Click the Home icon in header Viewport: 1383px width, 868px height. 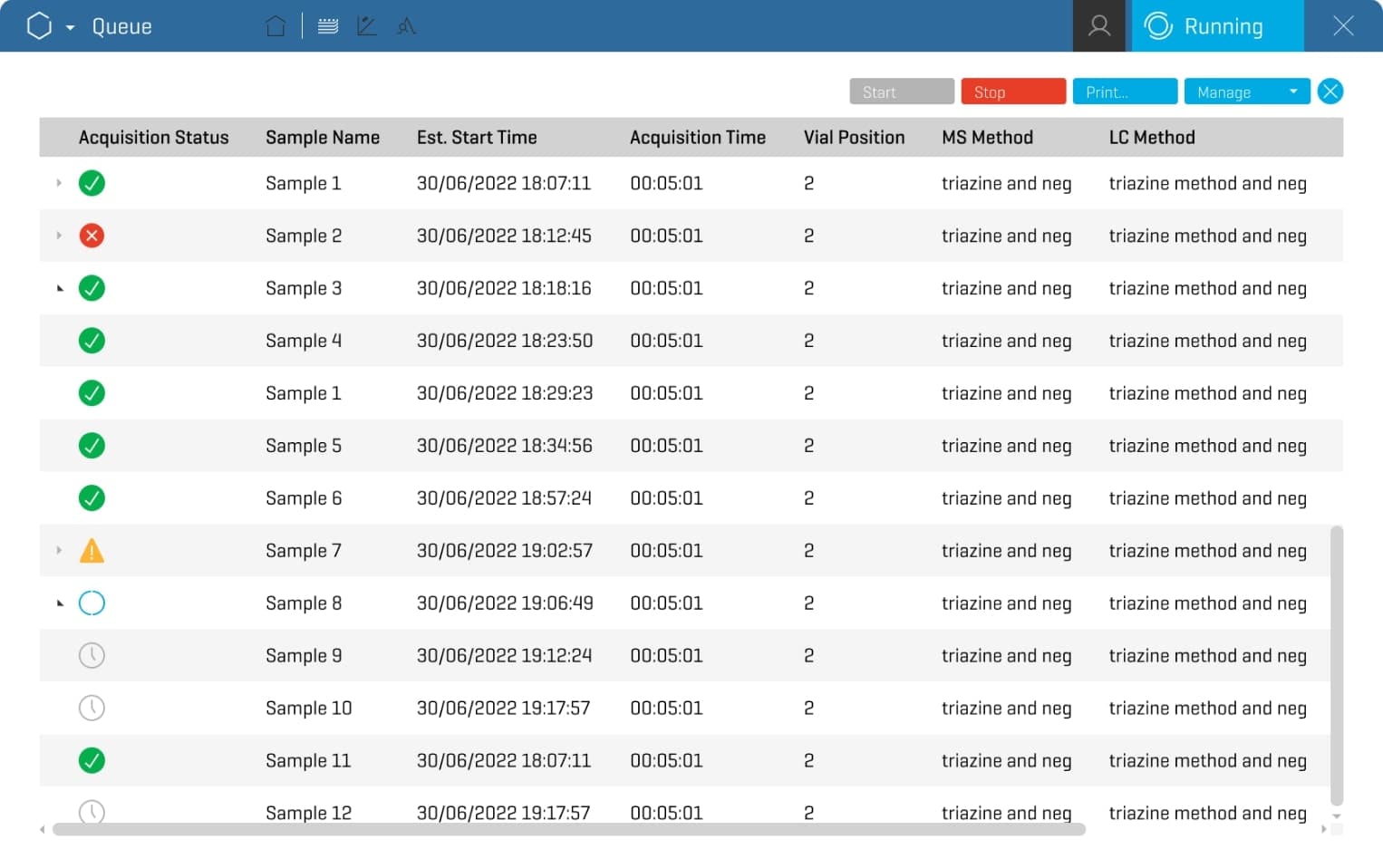tap(276, 26)
